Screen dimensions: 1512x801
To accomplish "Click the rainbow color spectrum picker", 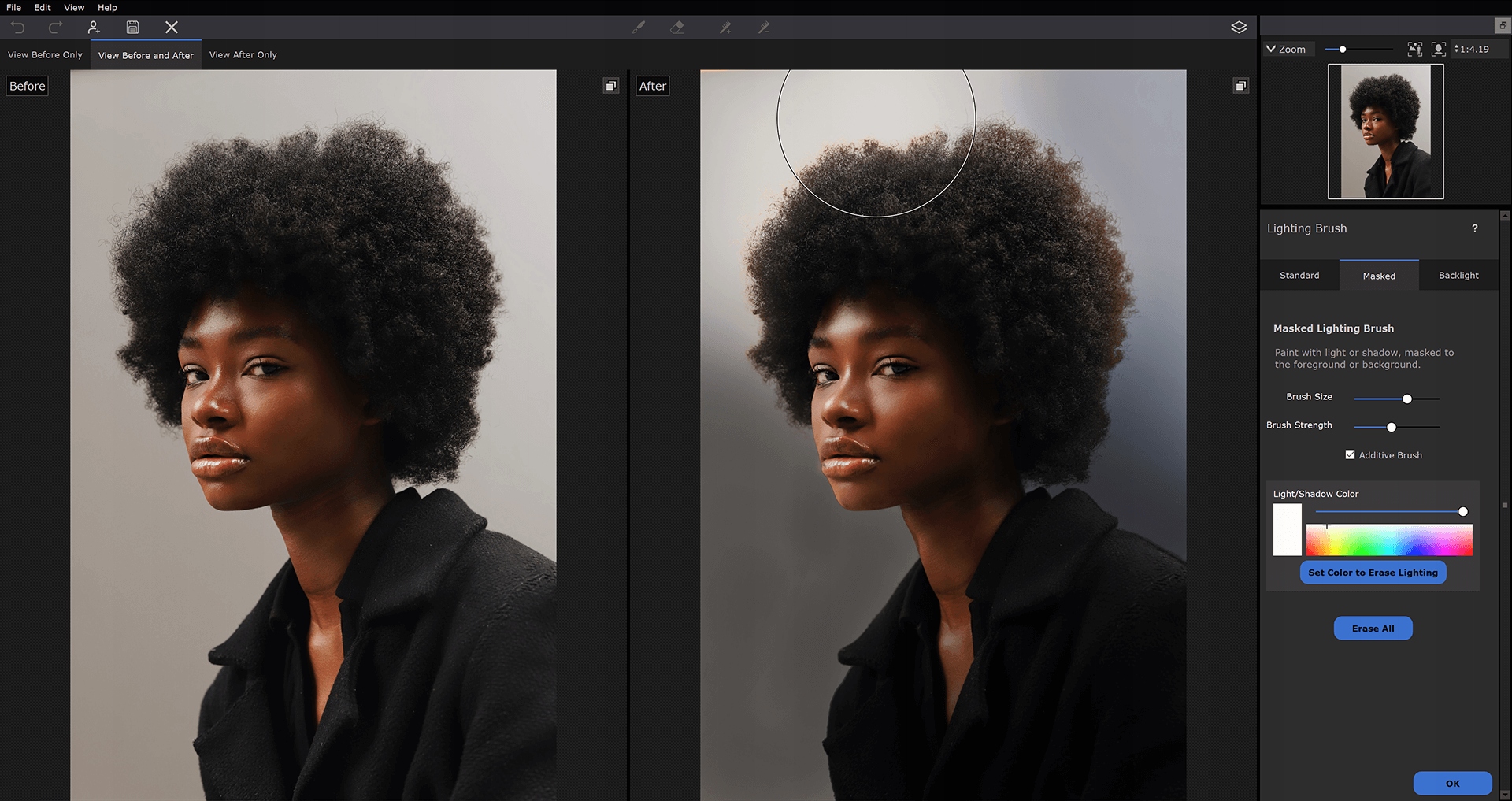I will pos(1389,540).
